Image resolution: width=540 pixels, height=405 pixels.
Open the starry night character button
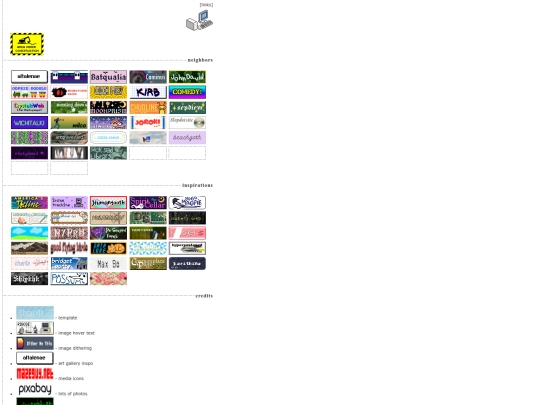(108, 122)
